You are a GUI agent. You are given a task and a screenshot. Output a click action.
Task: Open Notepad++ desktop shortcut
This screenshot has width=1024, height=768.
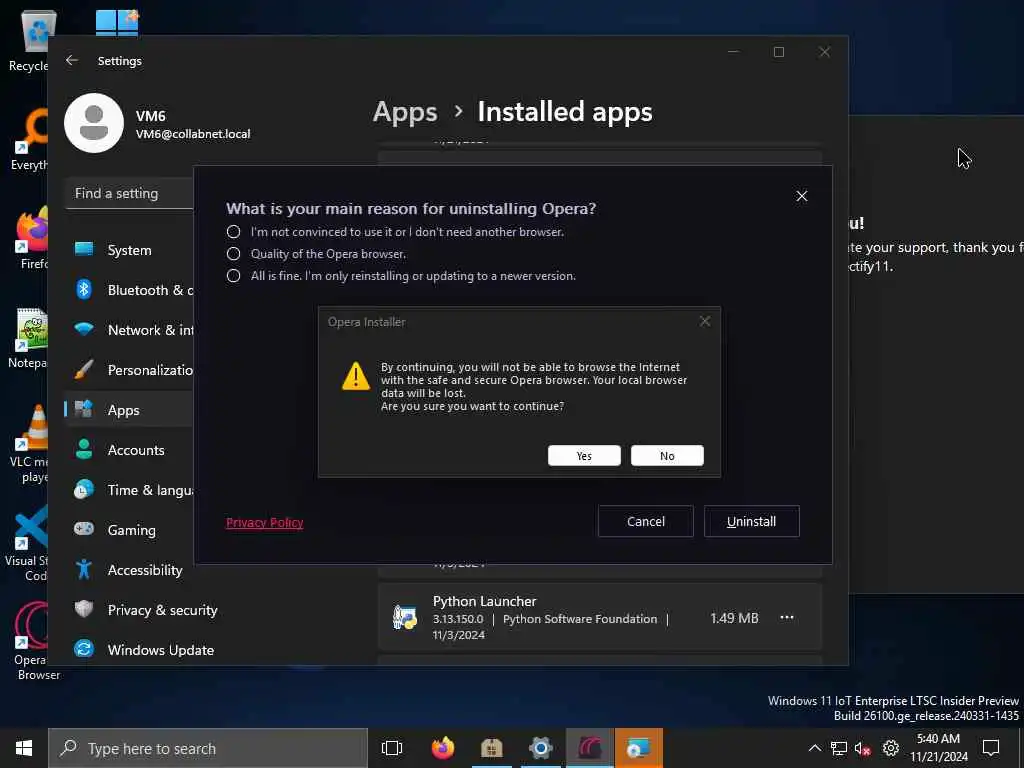point(29,338)
